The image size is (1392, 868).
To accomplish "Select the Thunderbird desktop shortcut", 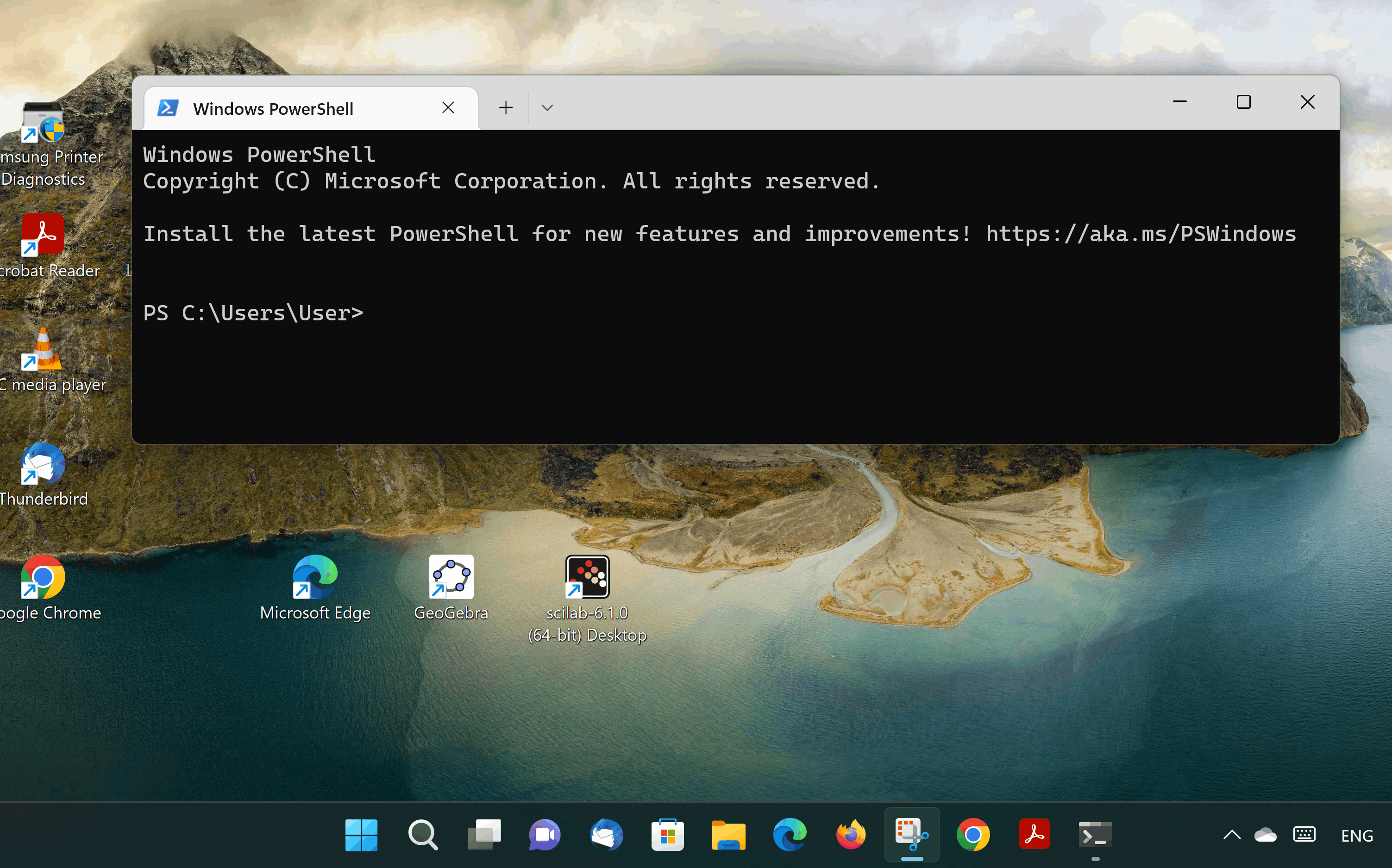I will click(x=44, y=474).
